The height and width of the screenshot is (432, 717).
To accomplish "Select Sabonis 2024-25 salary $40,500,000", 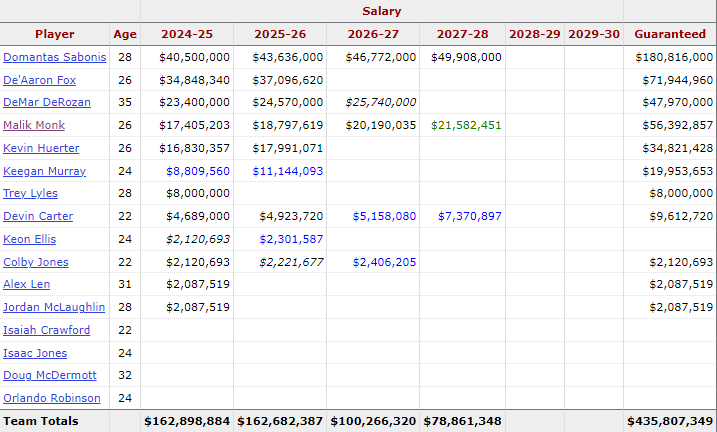I will (x=194, y=57).
